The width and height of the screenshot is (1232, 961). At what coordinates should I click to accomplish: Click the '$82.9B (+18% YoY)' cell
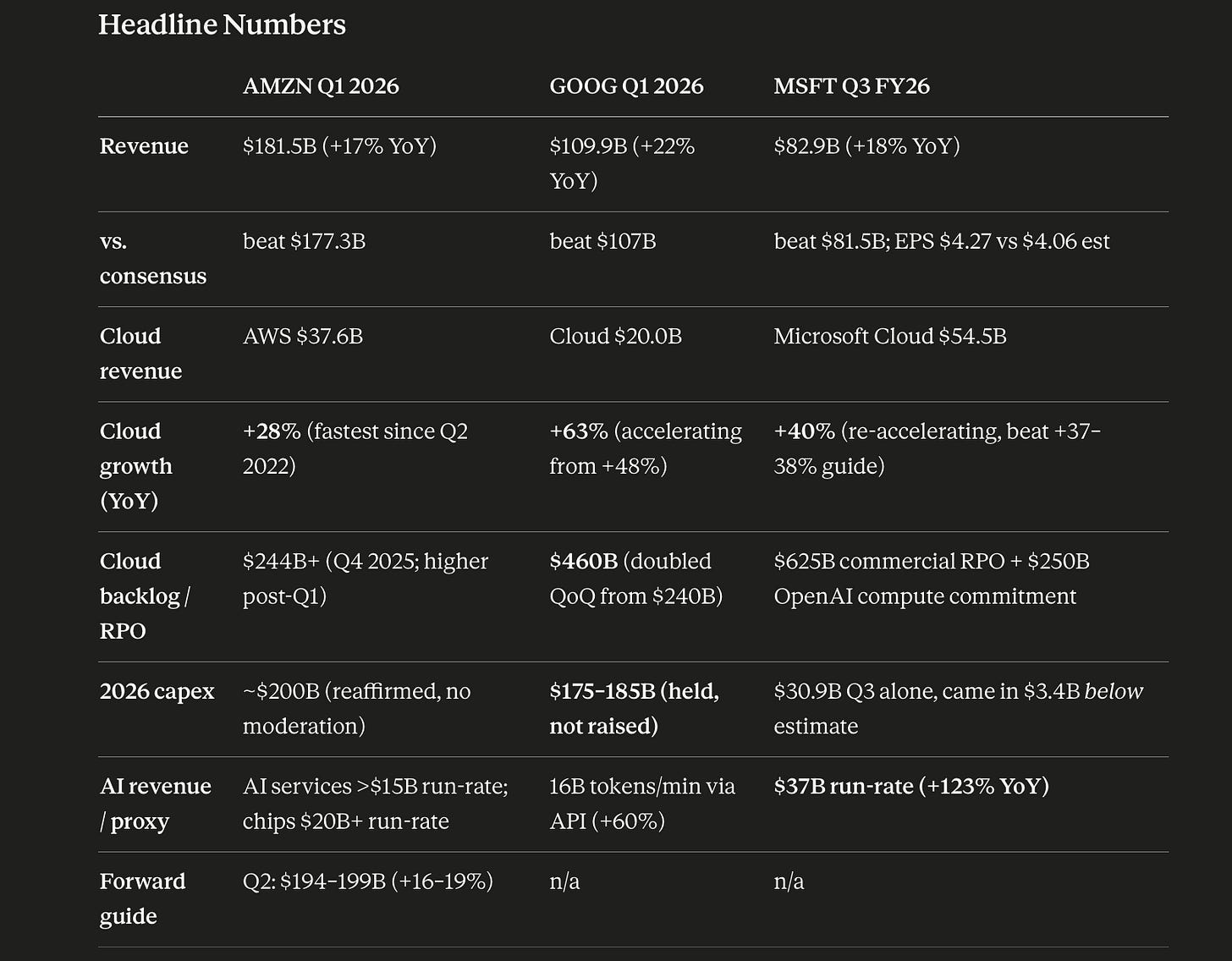click(x=866, y=146)
